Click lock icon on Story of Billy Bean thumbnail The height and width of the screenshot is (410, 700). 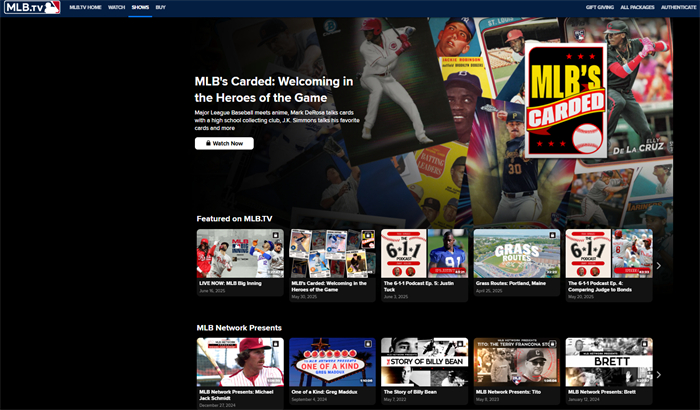click(460, 344)
